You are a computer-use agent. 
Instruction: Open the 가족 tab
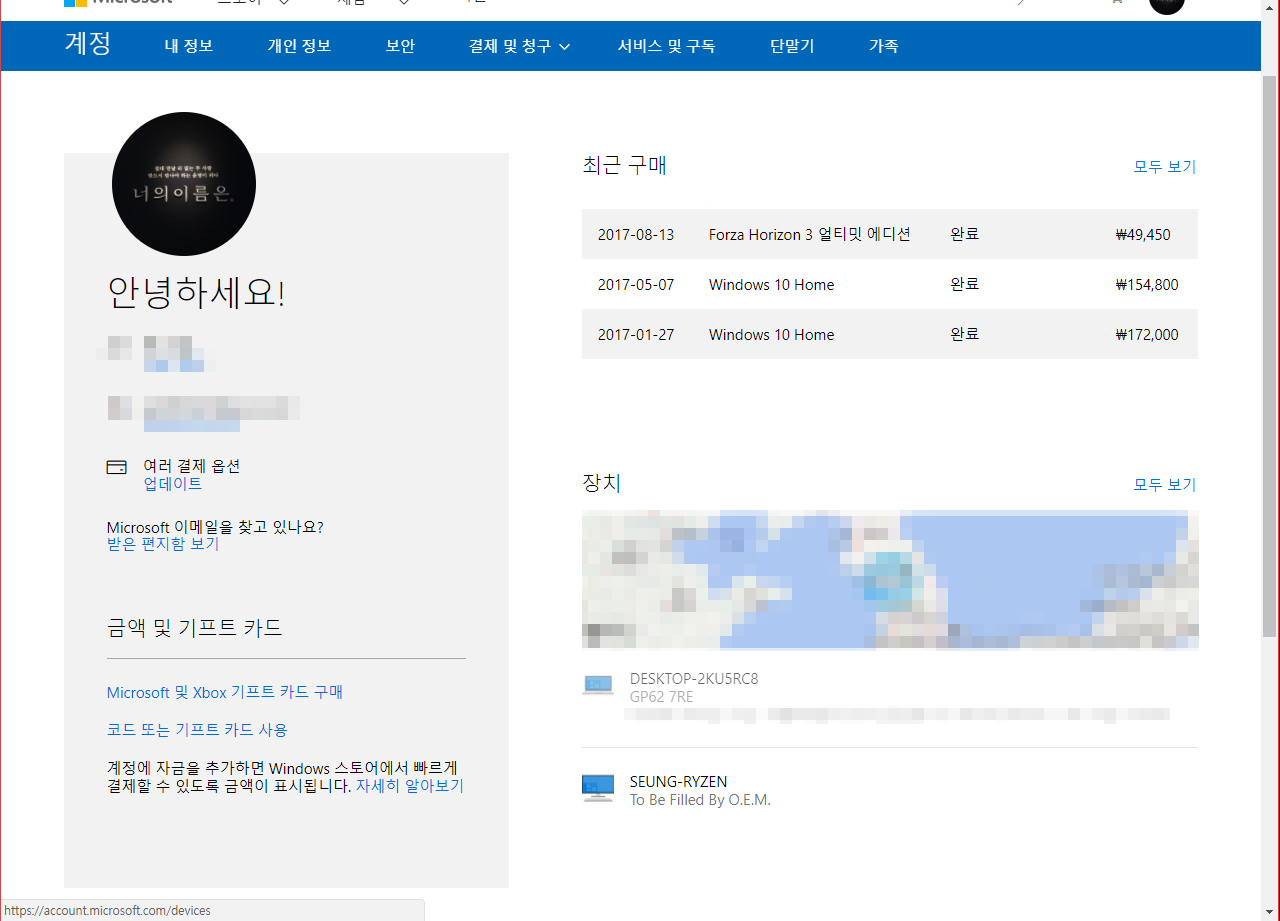pos(883,46)
